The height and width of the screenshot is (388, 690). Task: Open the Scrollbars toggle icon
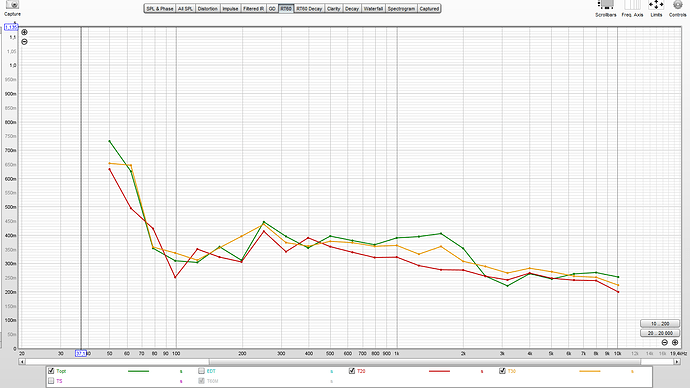606,4
